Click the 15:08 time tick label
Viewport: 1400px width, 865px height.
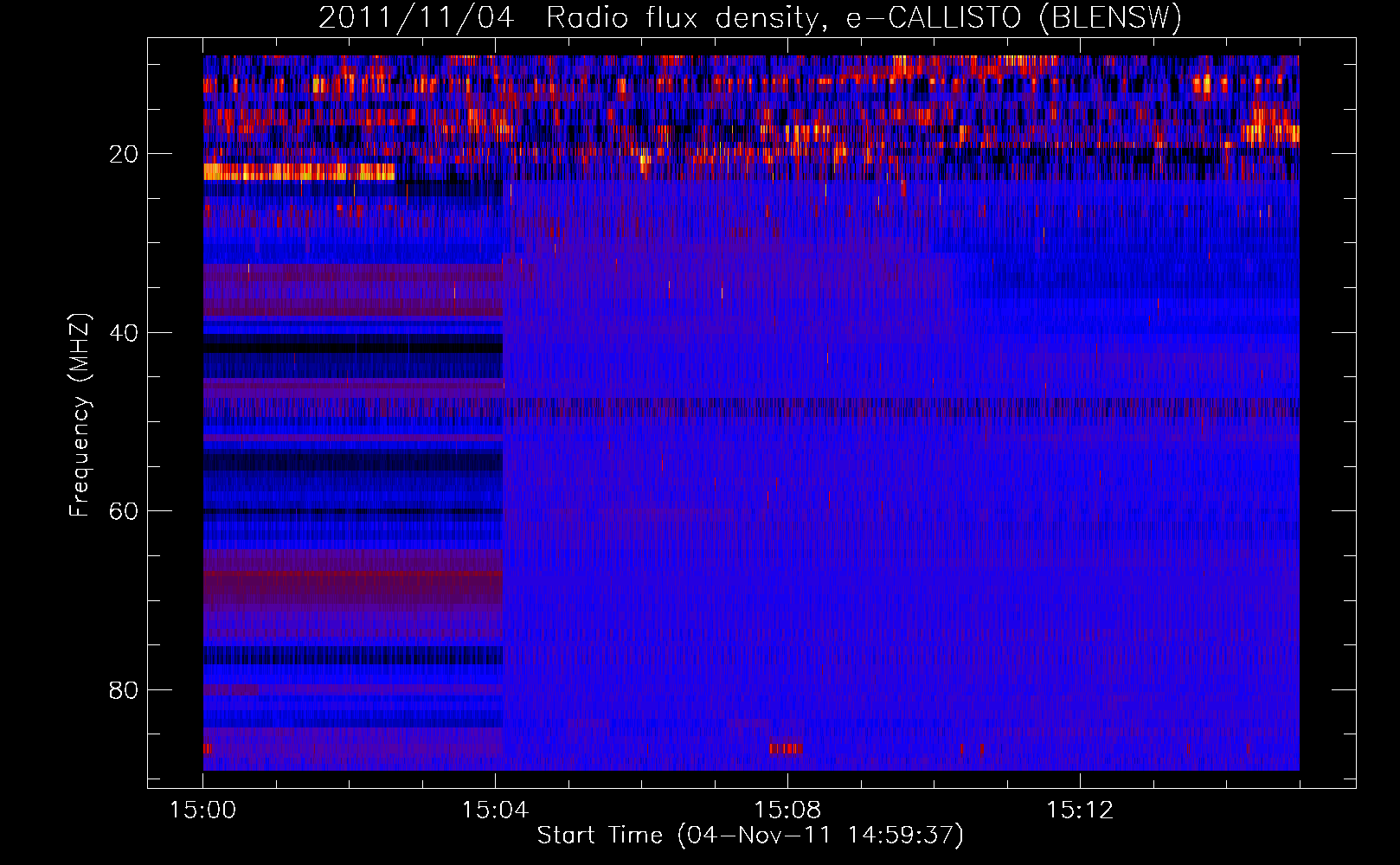pos(787,811)
